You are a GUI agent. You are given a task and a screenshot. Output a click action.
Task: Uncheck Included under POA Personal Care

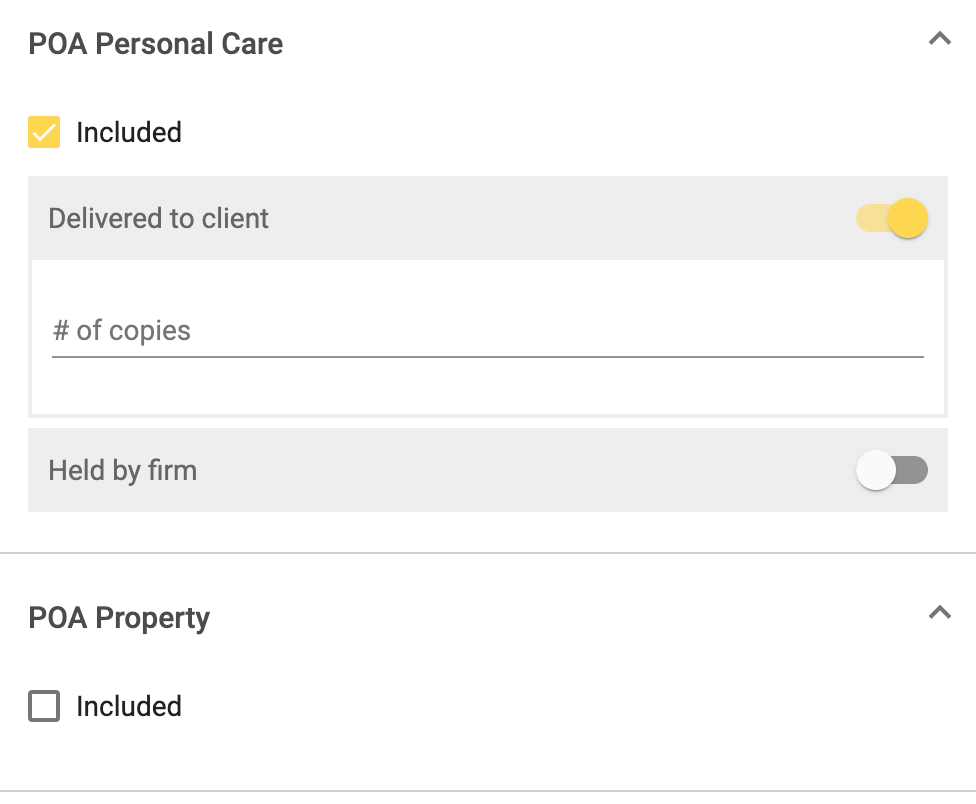[44, 132]
